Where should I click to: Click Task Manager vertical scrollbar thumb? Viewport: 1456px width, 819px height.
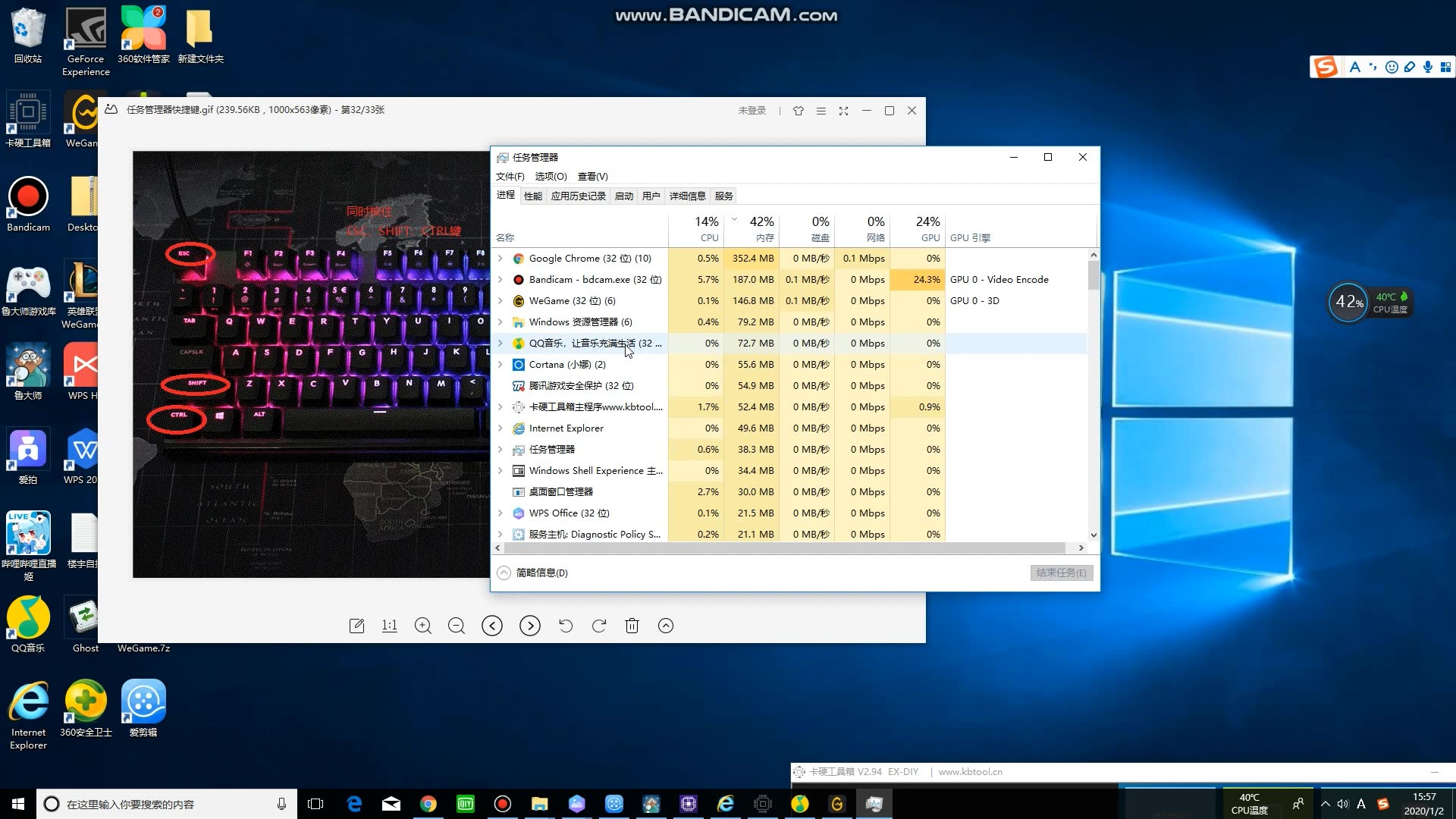1094,275
